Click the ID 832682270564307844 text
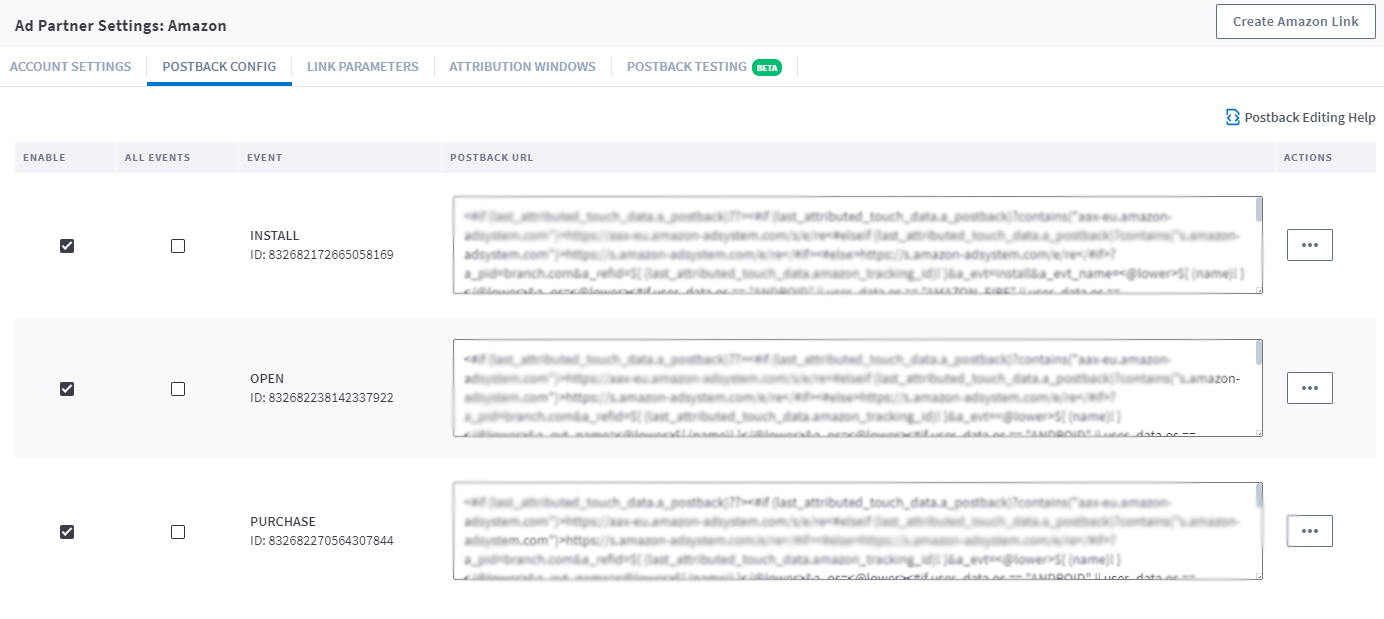Image resolution: width=1384 pixels, height=619 pixels. (321, 541)
